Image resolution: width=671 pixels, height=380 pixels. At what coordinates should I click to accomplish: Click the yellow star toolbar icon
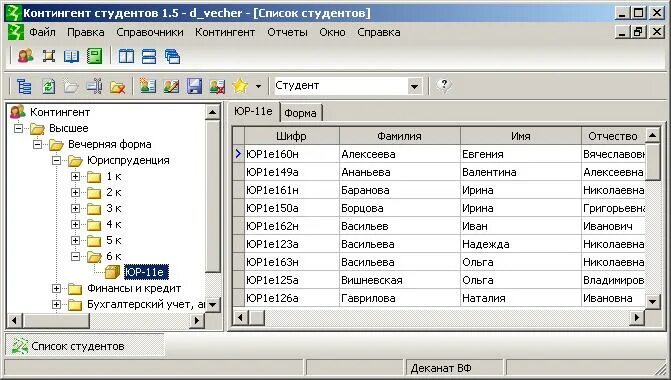240,86
